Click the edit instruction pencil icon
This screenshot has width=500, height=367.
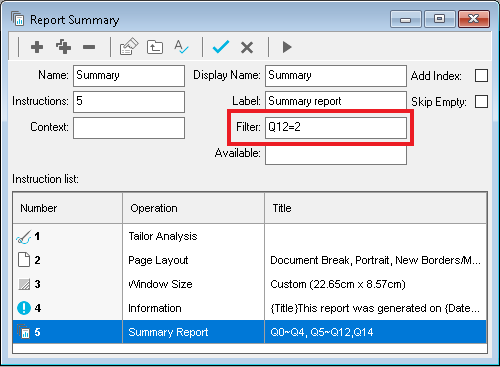pos(129,46)
